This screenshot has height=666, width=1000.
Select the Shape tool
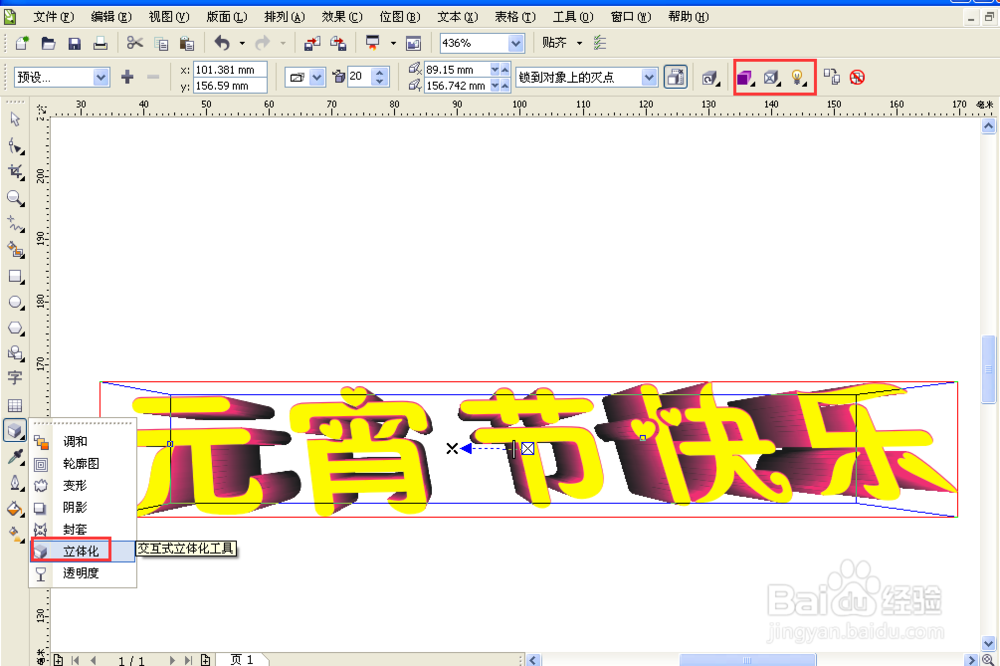(x=15, y=145)
